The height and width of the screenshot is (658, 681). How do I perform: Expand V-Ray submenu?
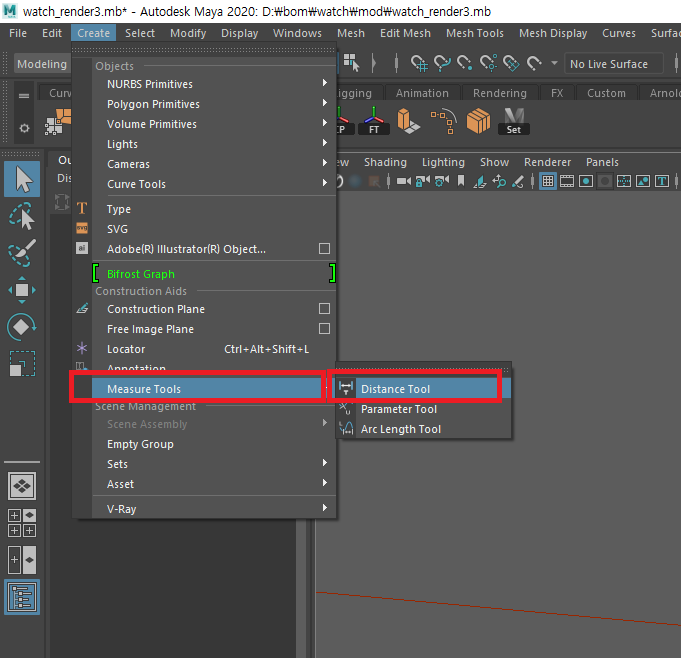pos(214,509)
